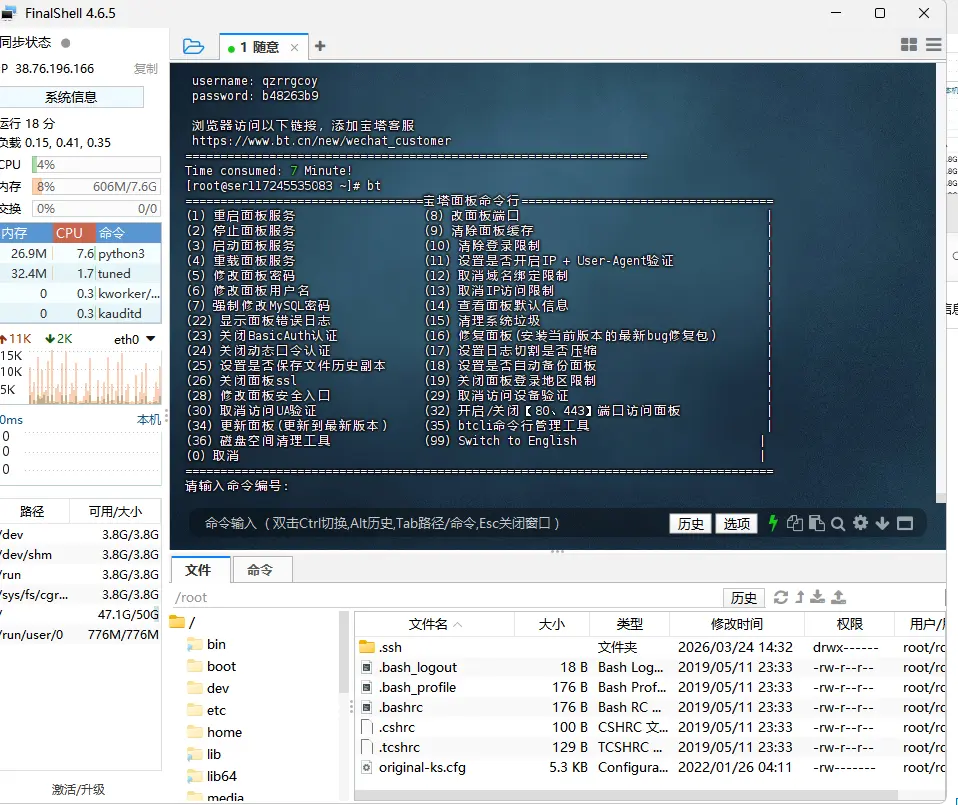Execute command with the green lightning icon

click(x=773, y=522)
